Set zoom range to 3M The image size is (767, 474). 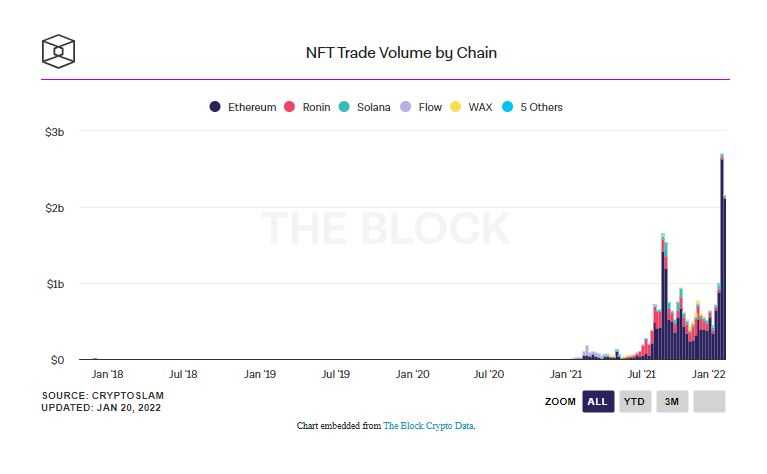[672, 401]
